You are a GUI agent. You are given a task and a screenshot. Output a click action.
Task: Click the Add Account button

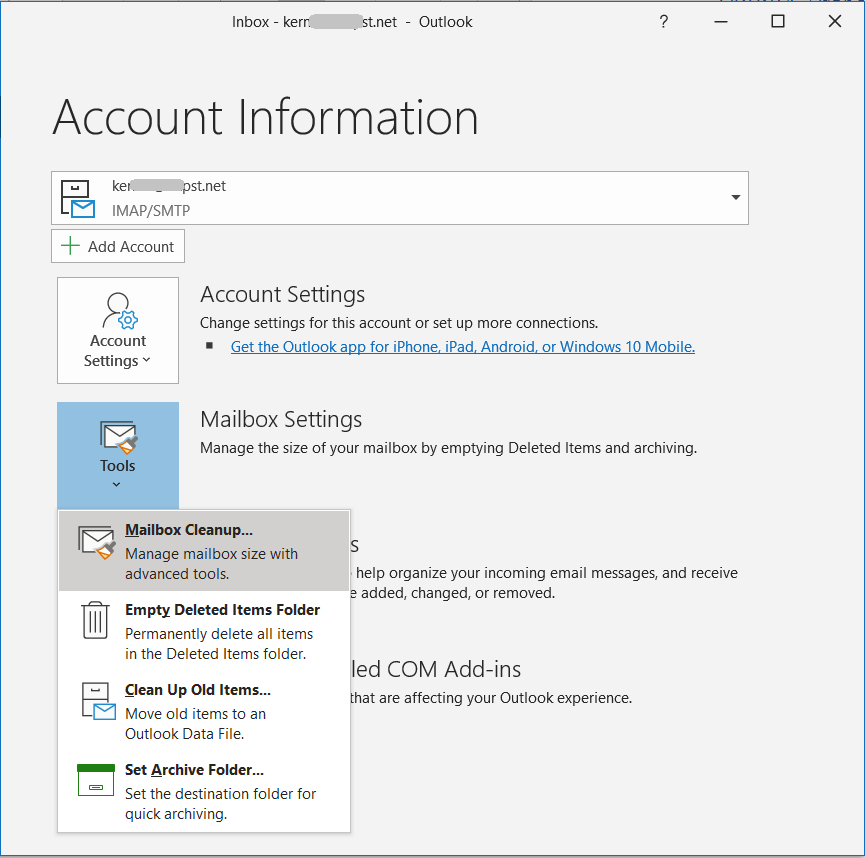(117, 246)
